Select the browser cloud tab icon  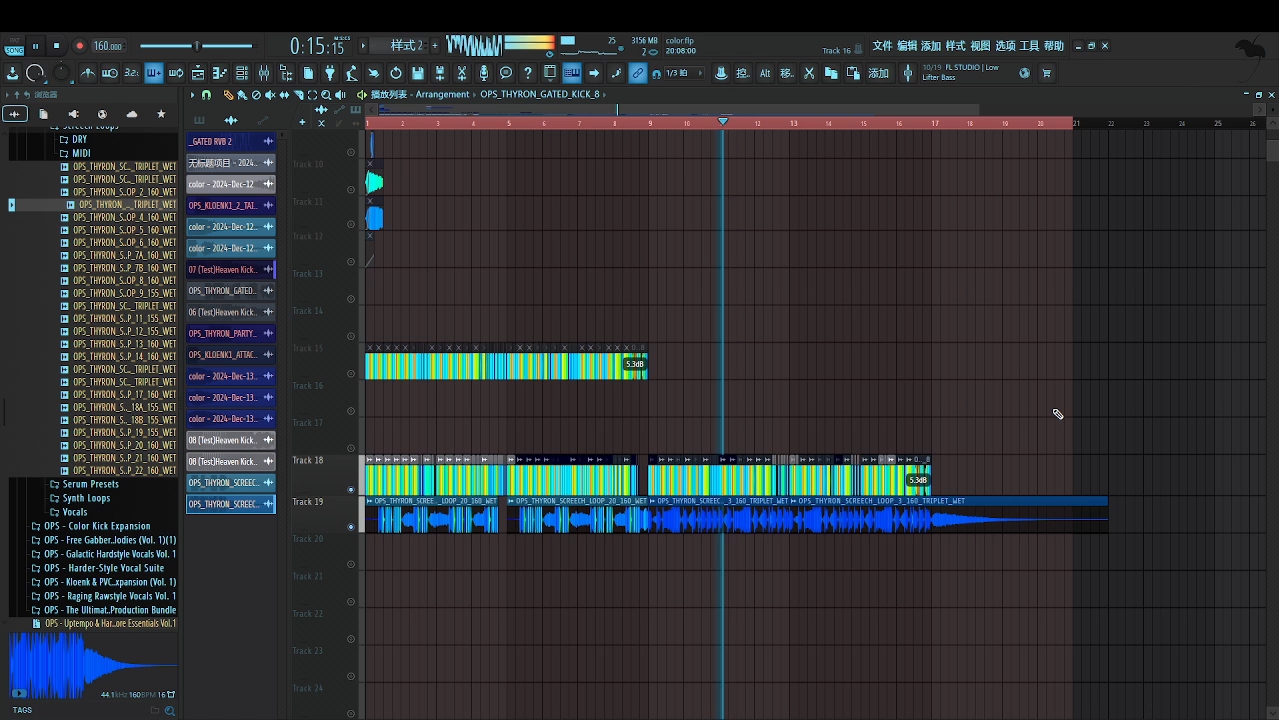tap(131, 114)
